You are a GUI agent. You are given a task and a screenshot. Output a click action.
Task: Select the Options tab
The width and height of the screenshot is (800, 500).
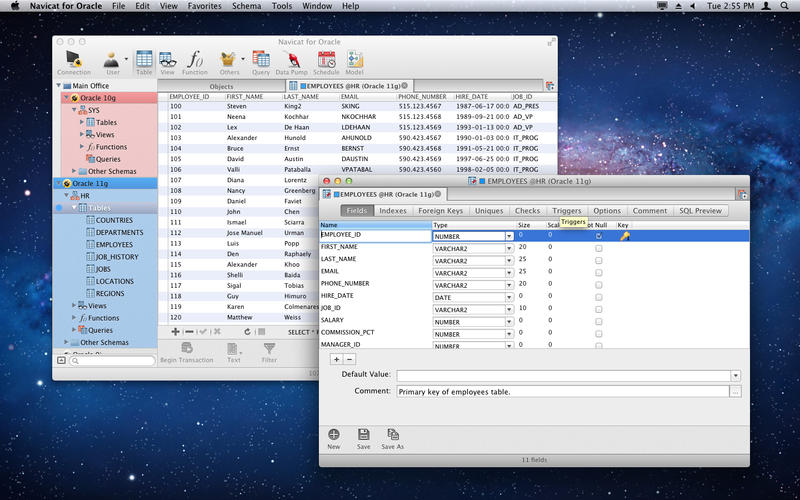pos(607,211)
